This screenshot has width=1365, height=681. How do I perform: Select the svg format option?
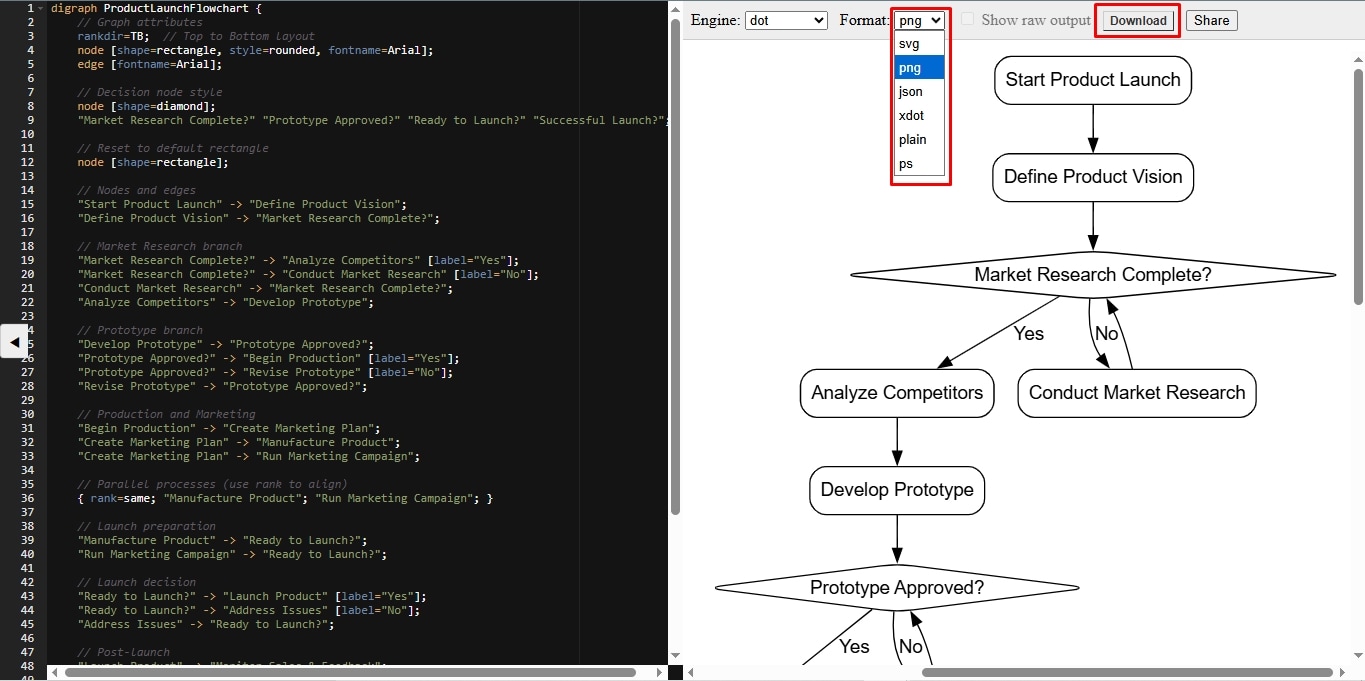pos(920,44)
